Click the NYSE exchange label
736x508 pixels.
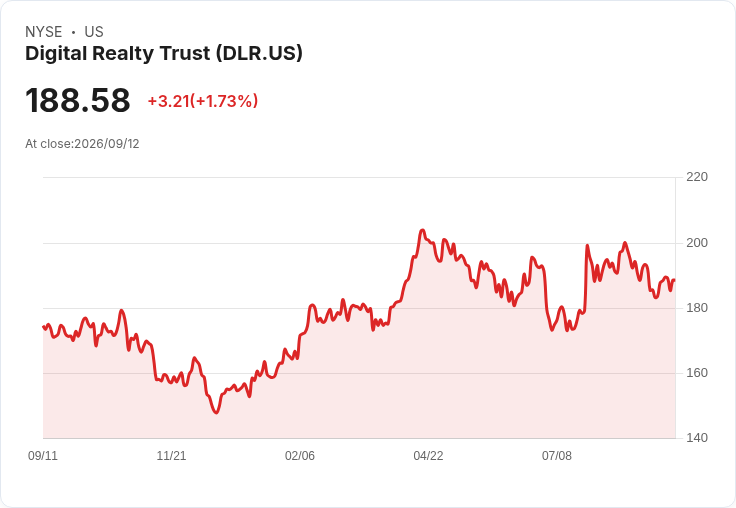[x=44, y=32]
